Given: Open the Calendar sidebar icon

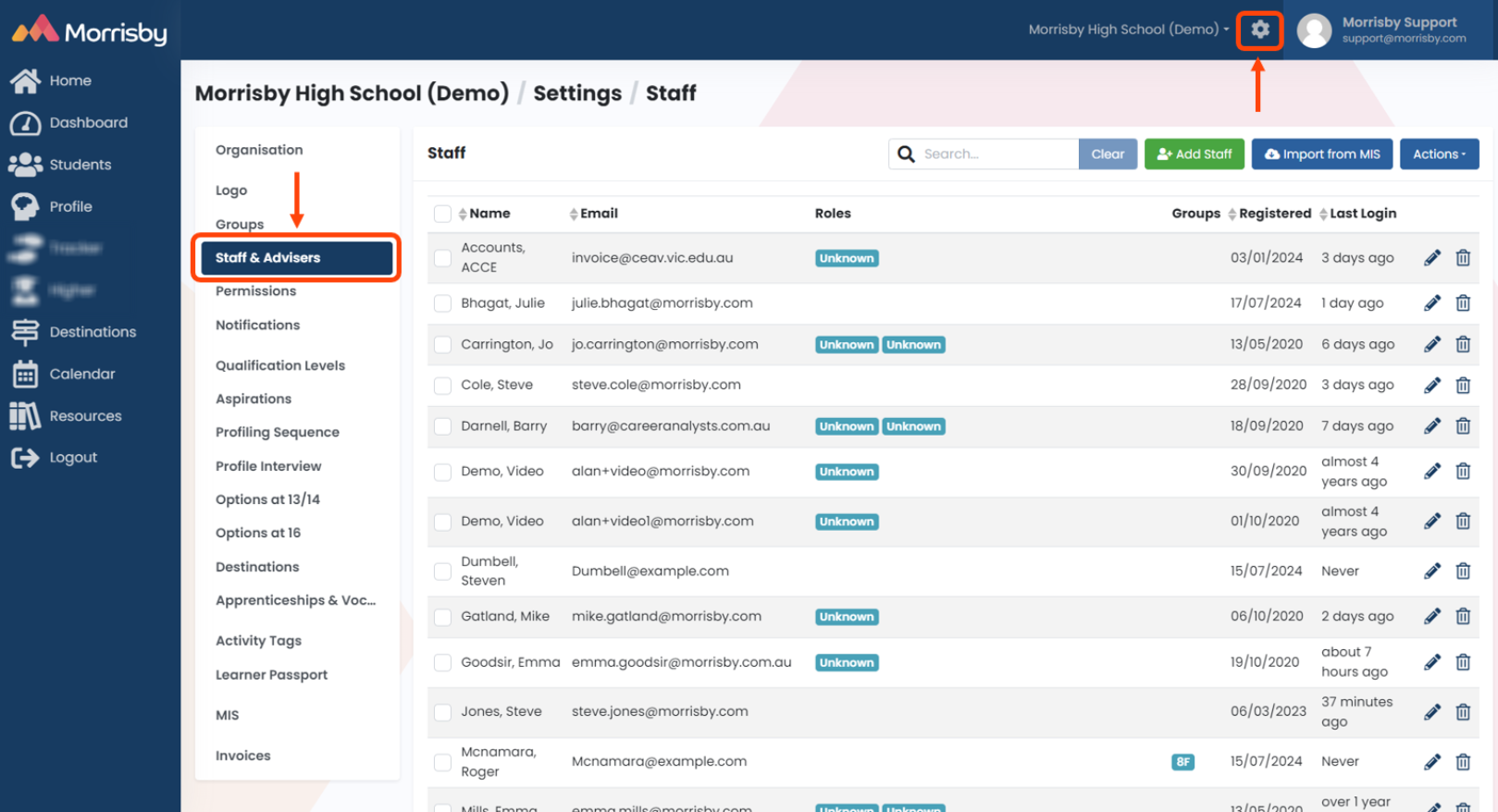Looking at the screenshot, I should pyautogui.click(x=25, y=374).
